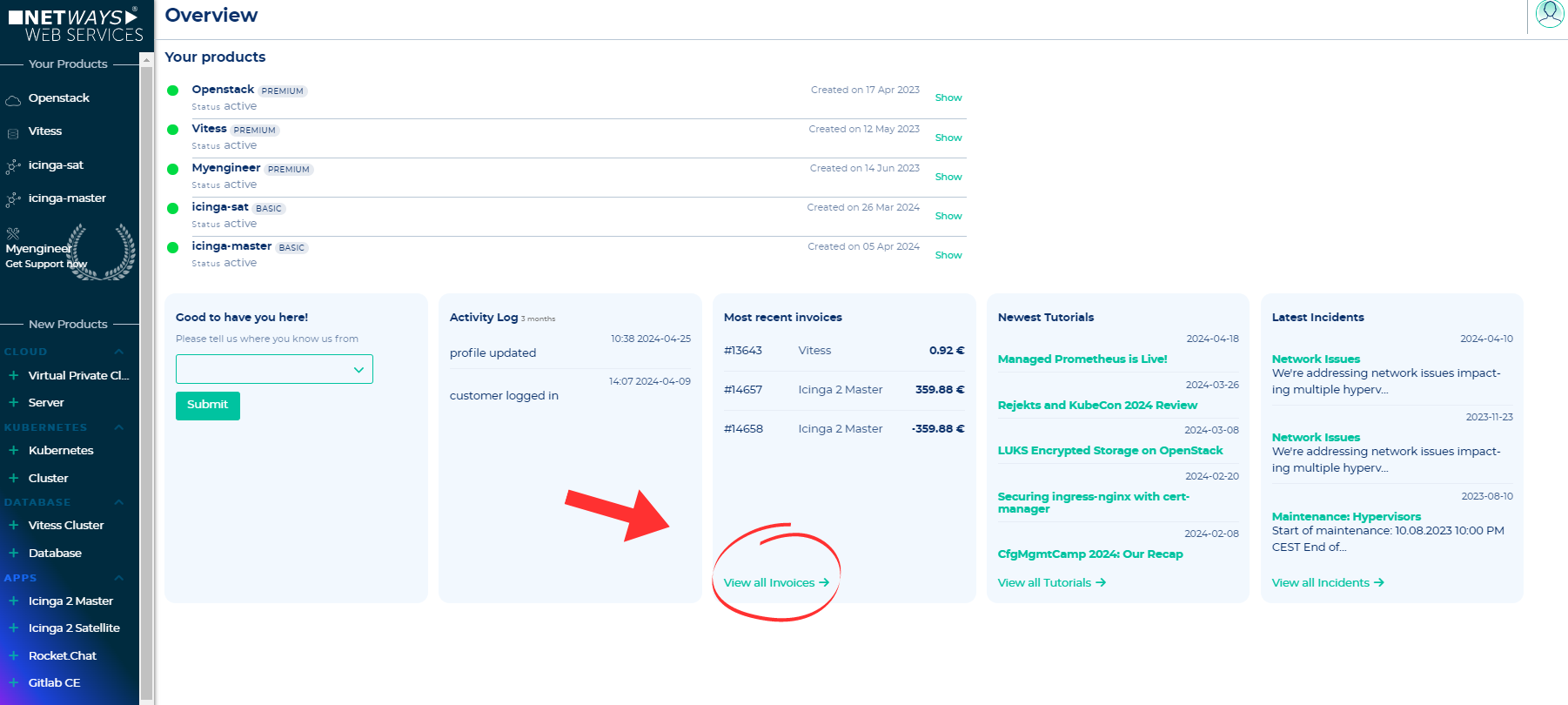Open Myengineer Get Support now
This screenshot has height=705, width=1568.
point(46,256)
